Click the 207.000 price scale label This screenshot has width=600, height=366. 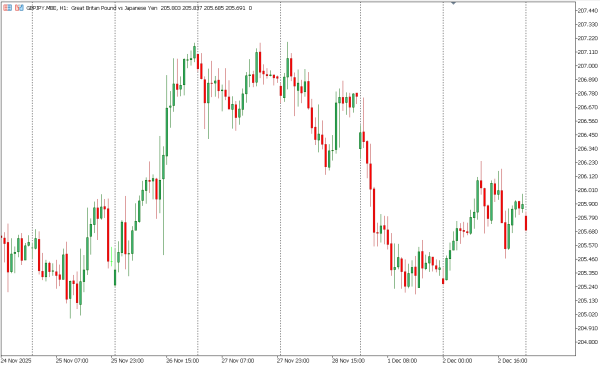pyautogui.click(x=587, y=66)
